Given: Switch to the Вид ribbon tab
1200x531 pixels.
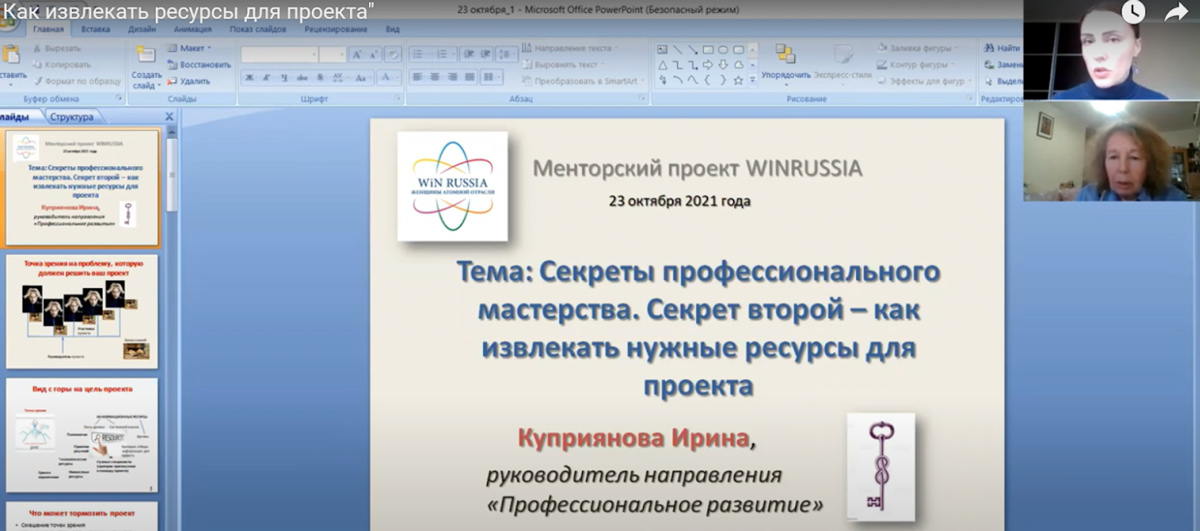Looking at the screenshot, I should click(393, 29).
